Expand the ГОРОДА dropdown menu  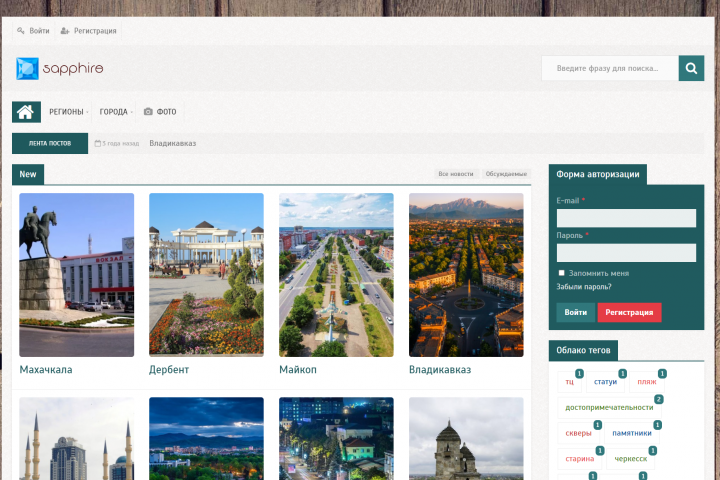[116, 112]
